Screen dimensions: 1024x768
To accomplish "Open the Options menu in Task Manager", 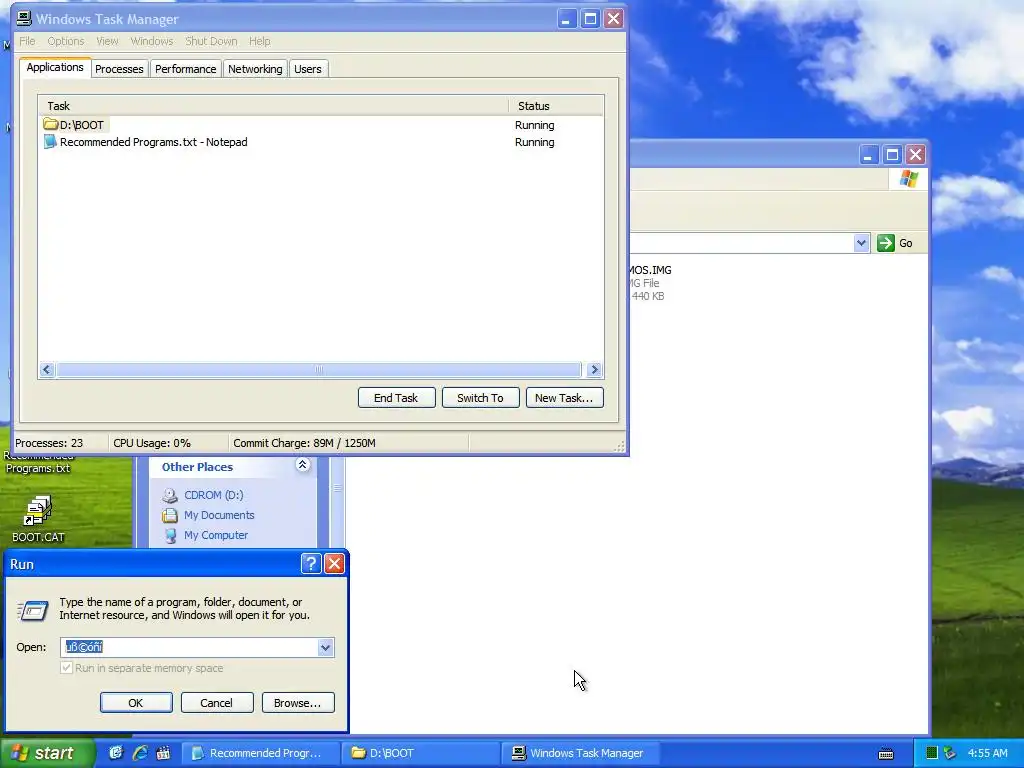I will click(65, 41).
